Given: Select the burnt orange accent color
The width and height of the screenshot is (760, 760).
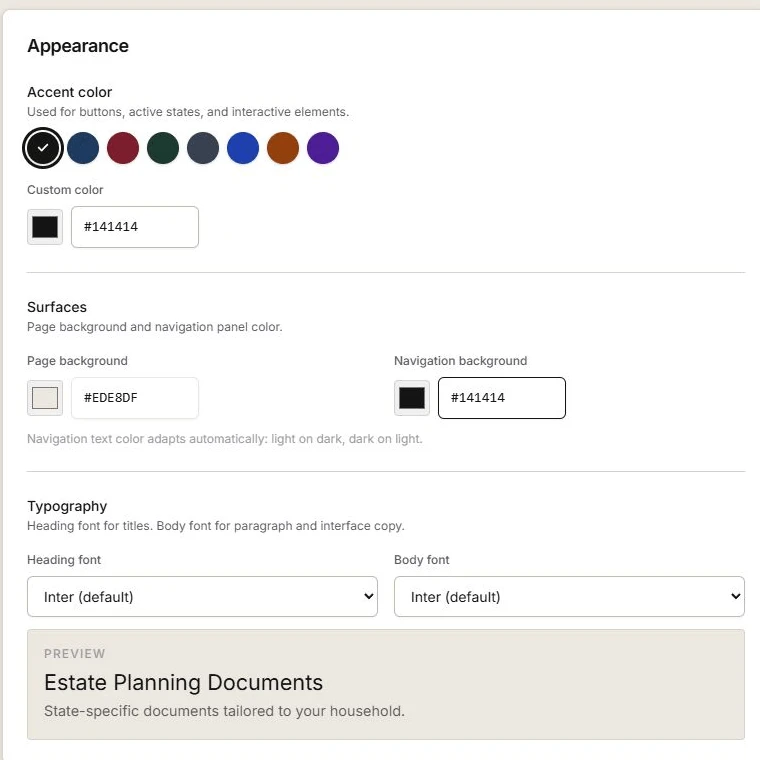Looking at the screenshot, I should pyautogui.click(x=283, y=148).
